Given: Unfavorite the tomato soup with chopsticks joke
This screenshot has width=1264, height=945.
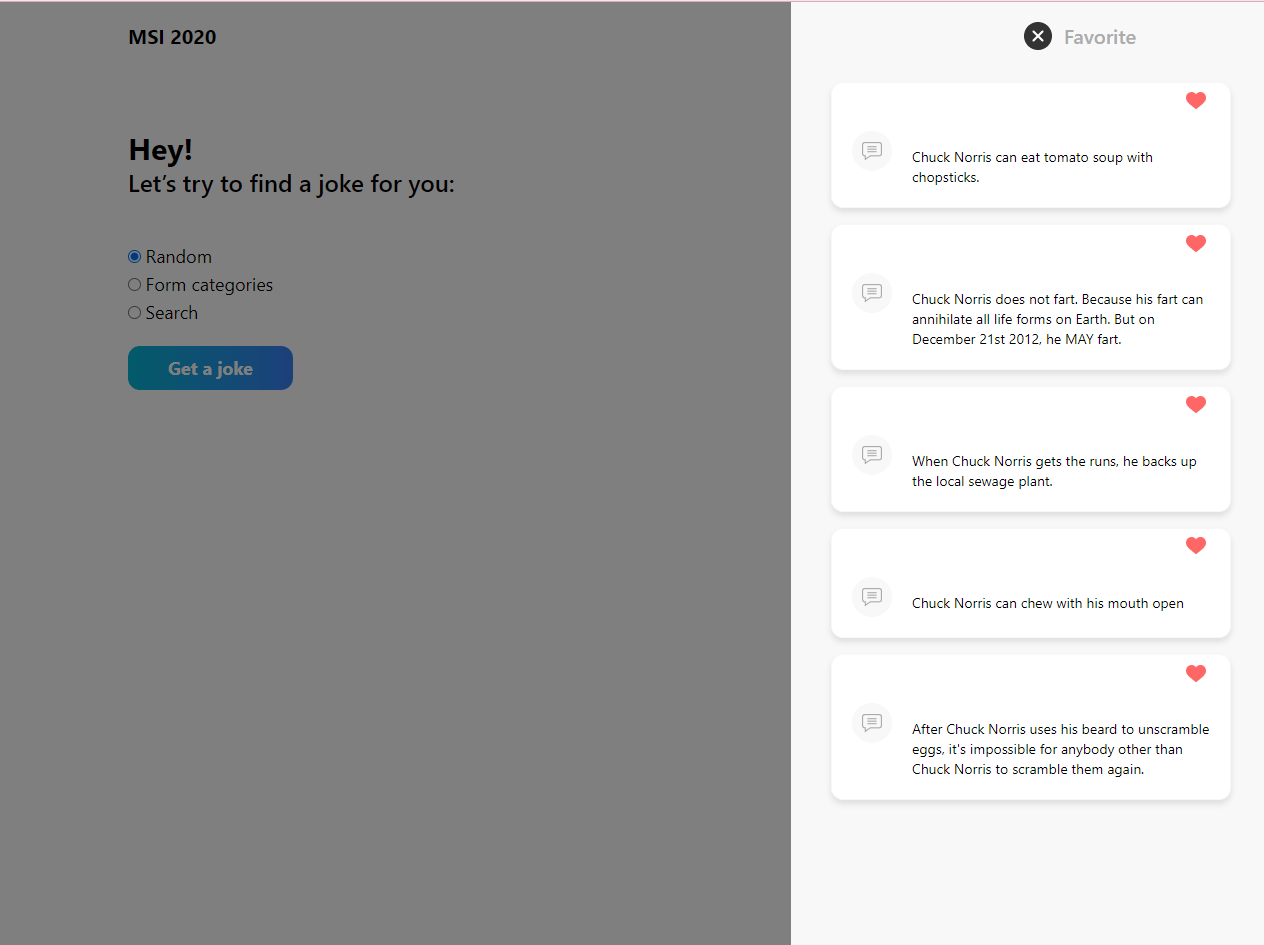Looking at the screenshot, I should (x=1196, y=100).
